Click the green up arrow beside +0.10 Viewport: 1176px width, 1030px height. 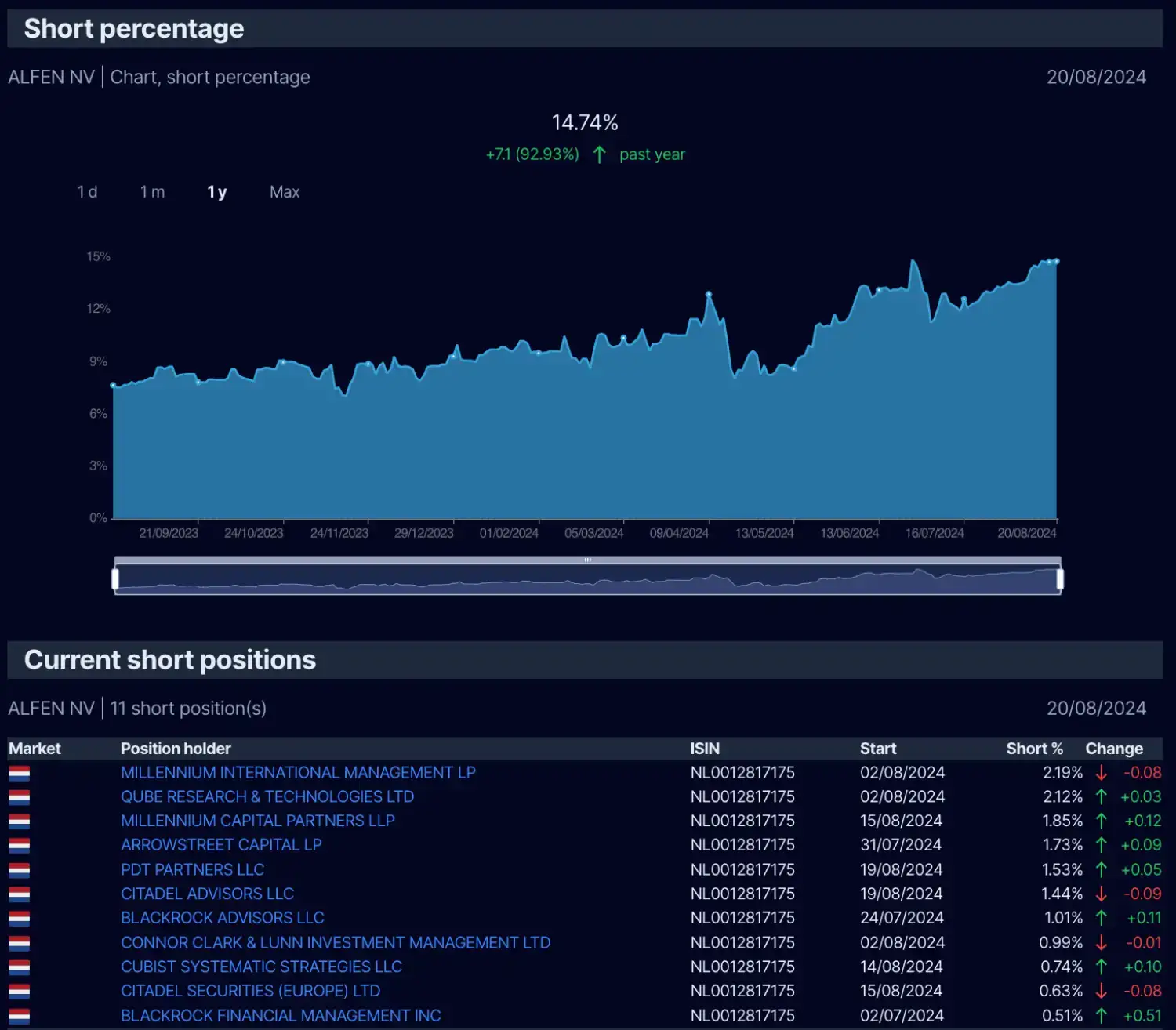click(x=1102, y=967)
